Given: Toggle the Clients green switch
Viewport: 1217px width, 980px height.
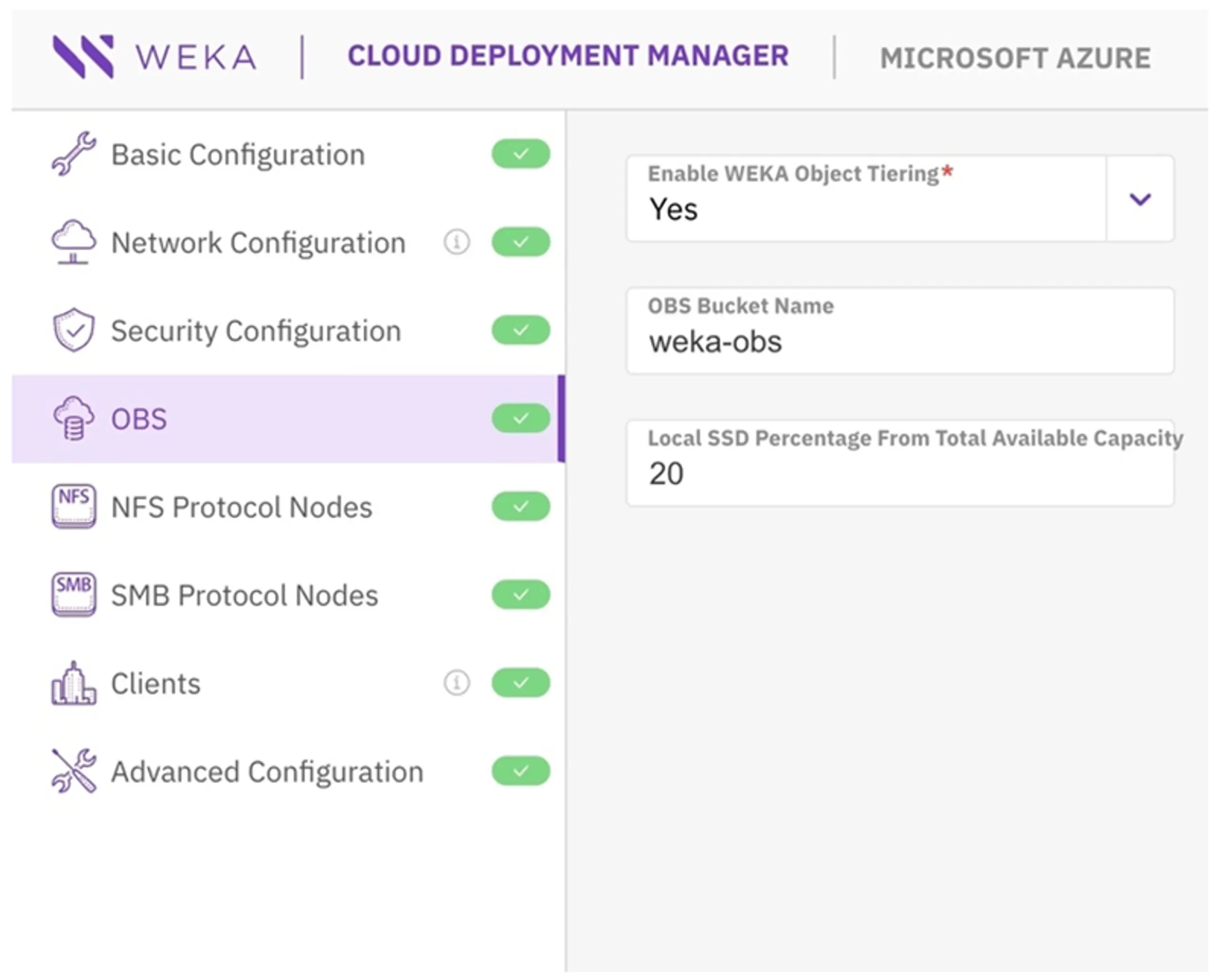Looking at the screenshot, I should click(521, 683).
